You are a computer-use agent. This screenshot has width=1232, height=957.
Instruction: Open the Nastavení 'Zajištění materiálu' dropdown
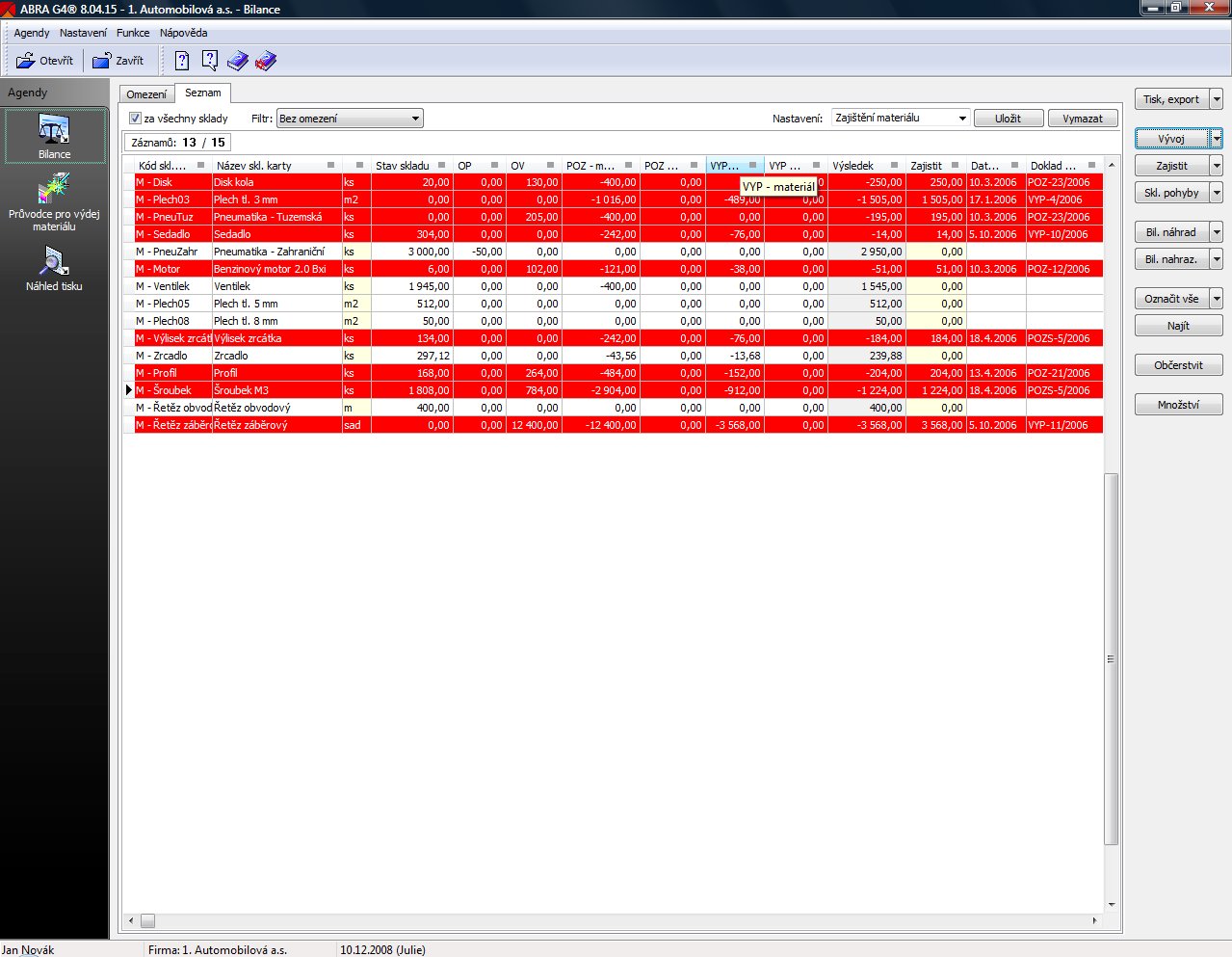[901, 118]
